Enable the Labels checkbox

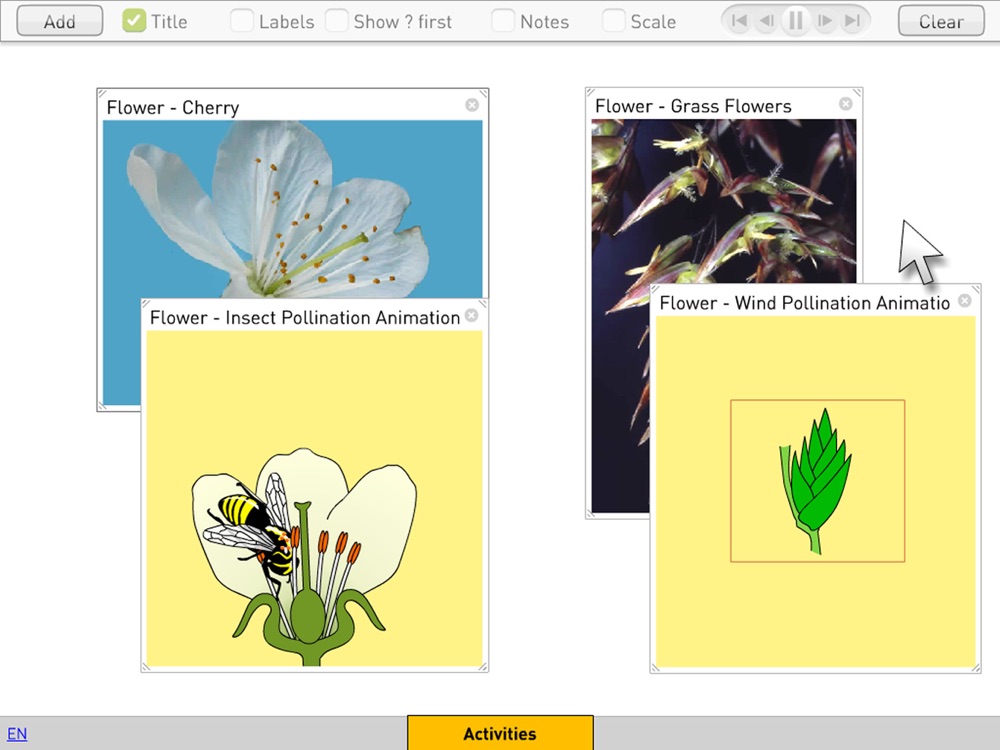click(x=242, y=21)
